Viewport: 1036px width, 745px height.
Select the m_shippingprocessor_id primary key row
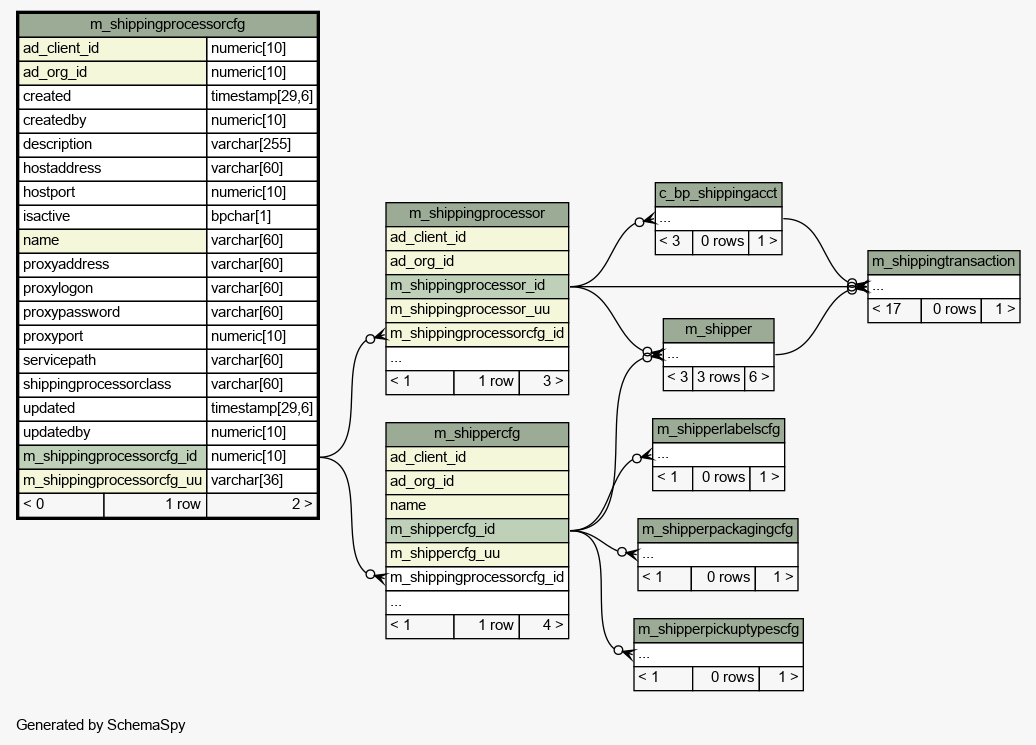pyautogui.click(x=477, y=286)
